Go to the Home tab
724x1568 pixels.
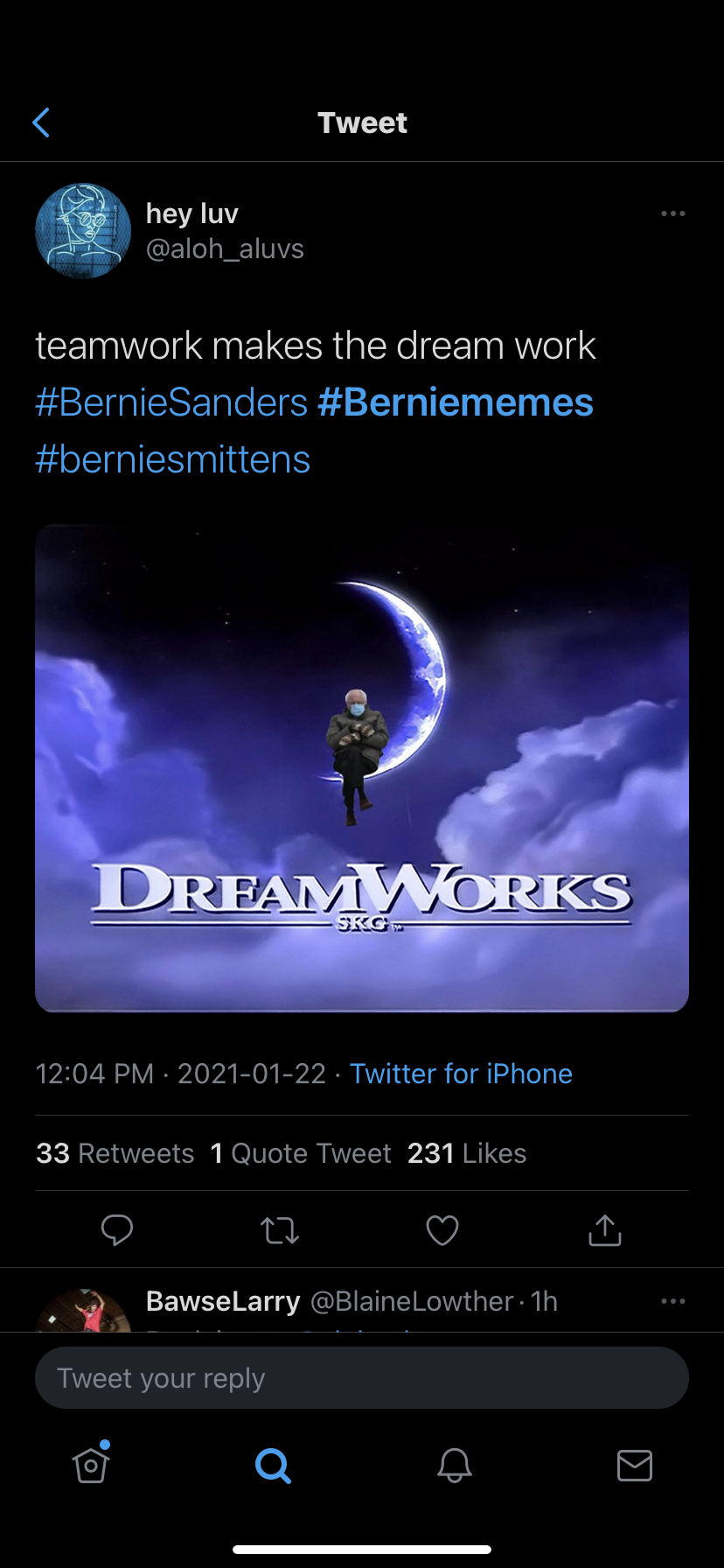click(x=91, y=1465)
